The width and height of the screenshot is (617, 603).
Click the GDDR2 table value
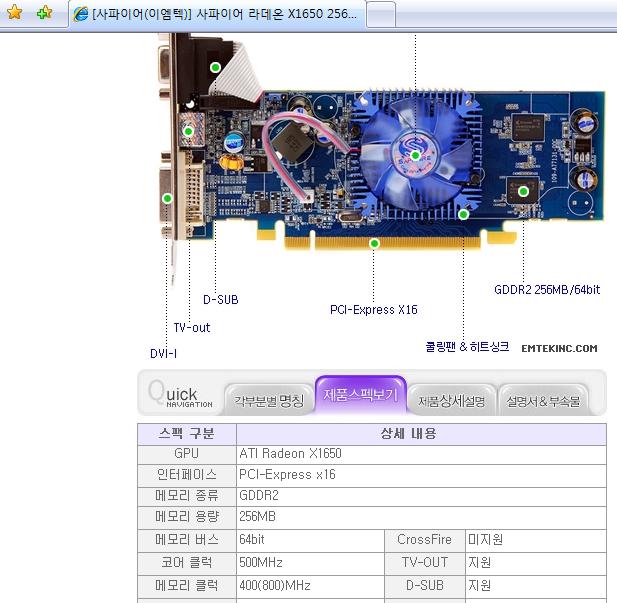[259, 495]
